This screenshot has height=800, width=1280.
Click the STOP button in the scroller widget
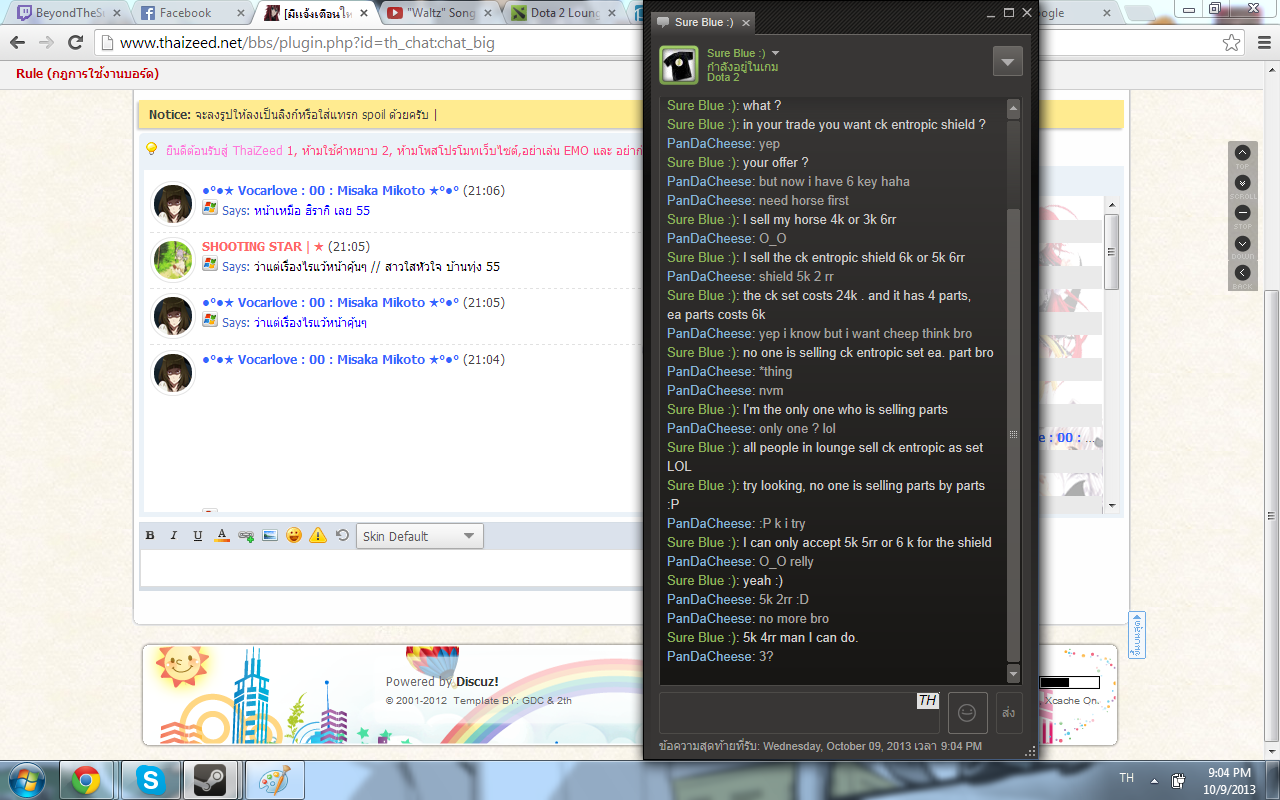(1242, 213)
